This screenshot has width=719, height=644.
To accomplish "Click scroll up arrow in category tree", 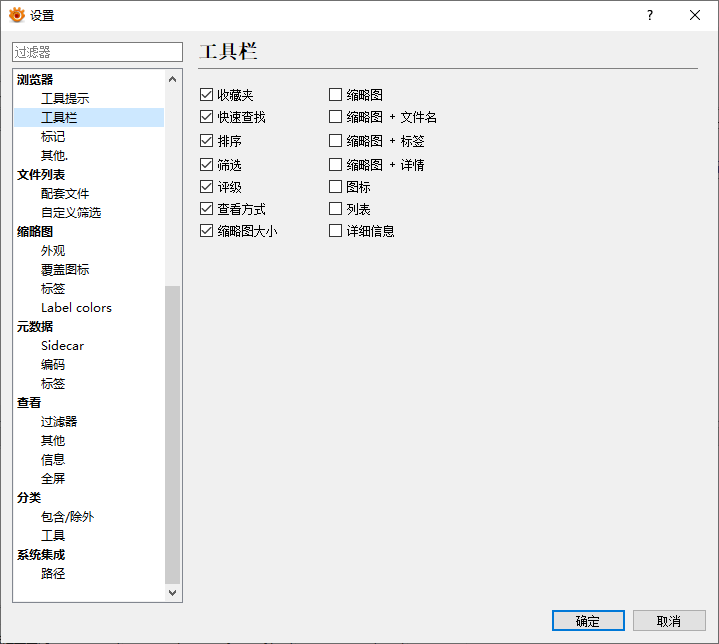I will [172, 79].
